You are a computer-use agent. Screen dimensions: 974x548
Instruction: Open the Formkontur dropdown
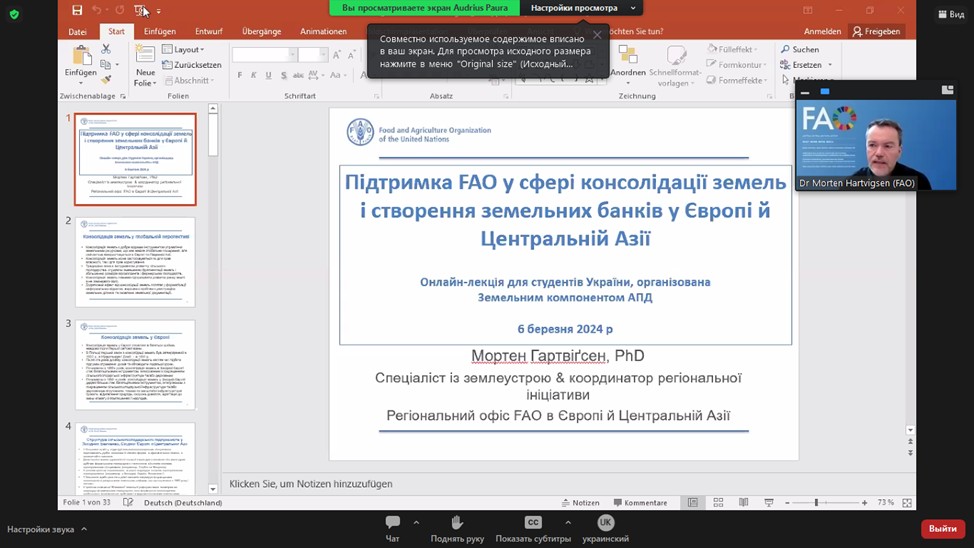click(x=736, y=65)
